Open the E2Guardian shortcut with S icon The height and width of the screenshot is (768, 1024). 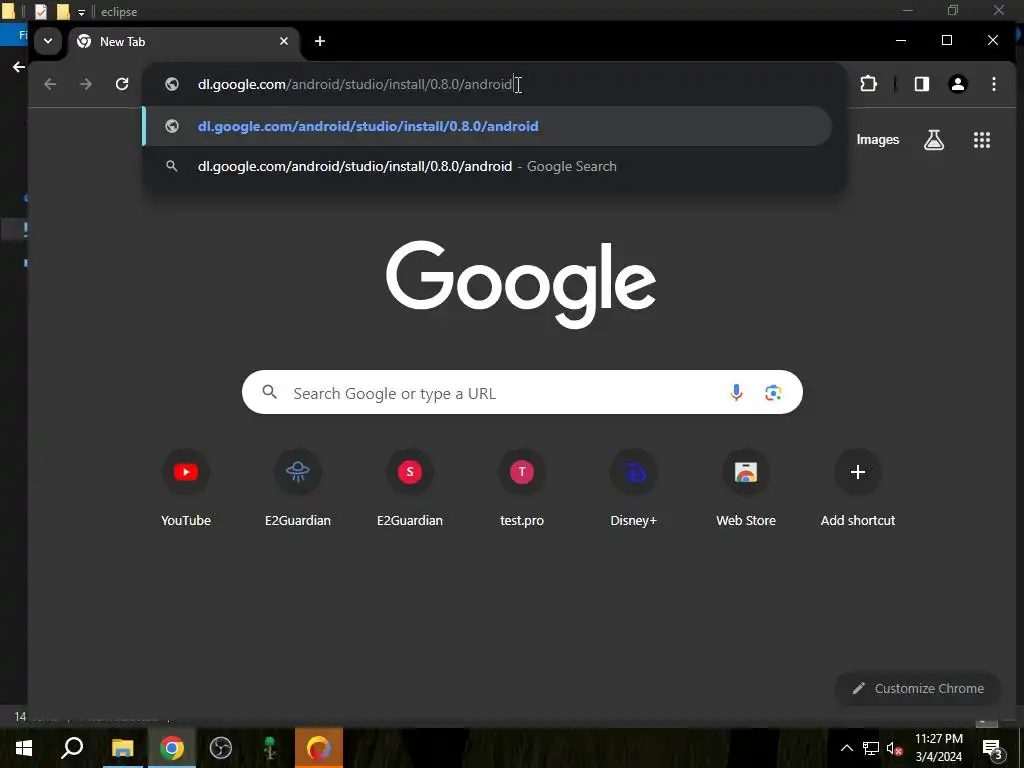(x=409, y=488)
